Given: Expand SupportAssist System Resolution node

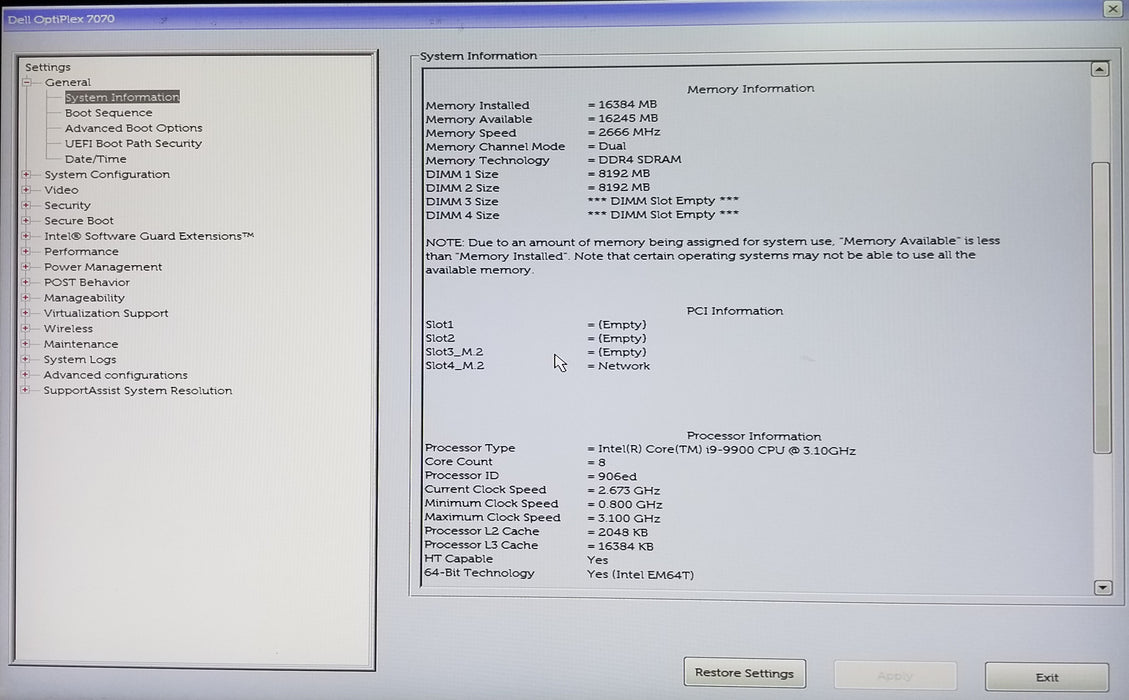Looking at the screenshot, I should tap(27, 390).
